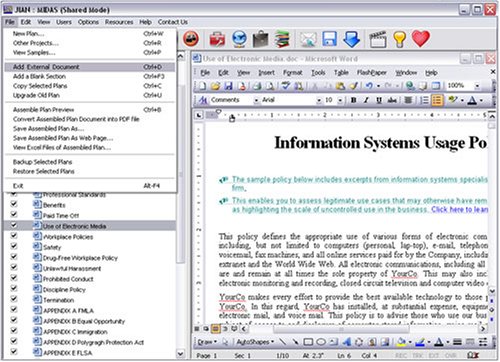Open the Resources menu in MIDAS

click(x=119, y=22)
